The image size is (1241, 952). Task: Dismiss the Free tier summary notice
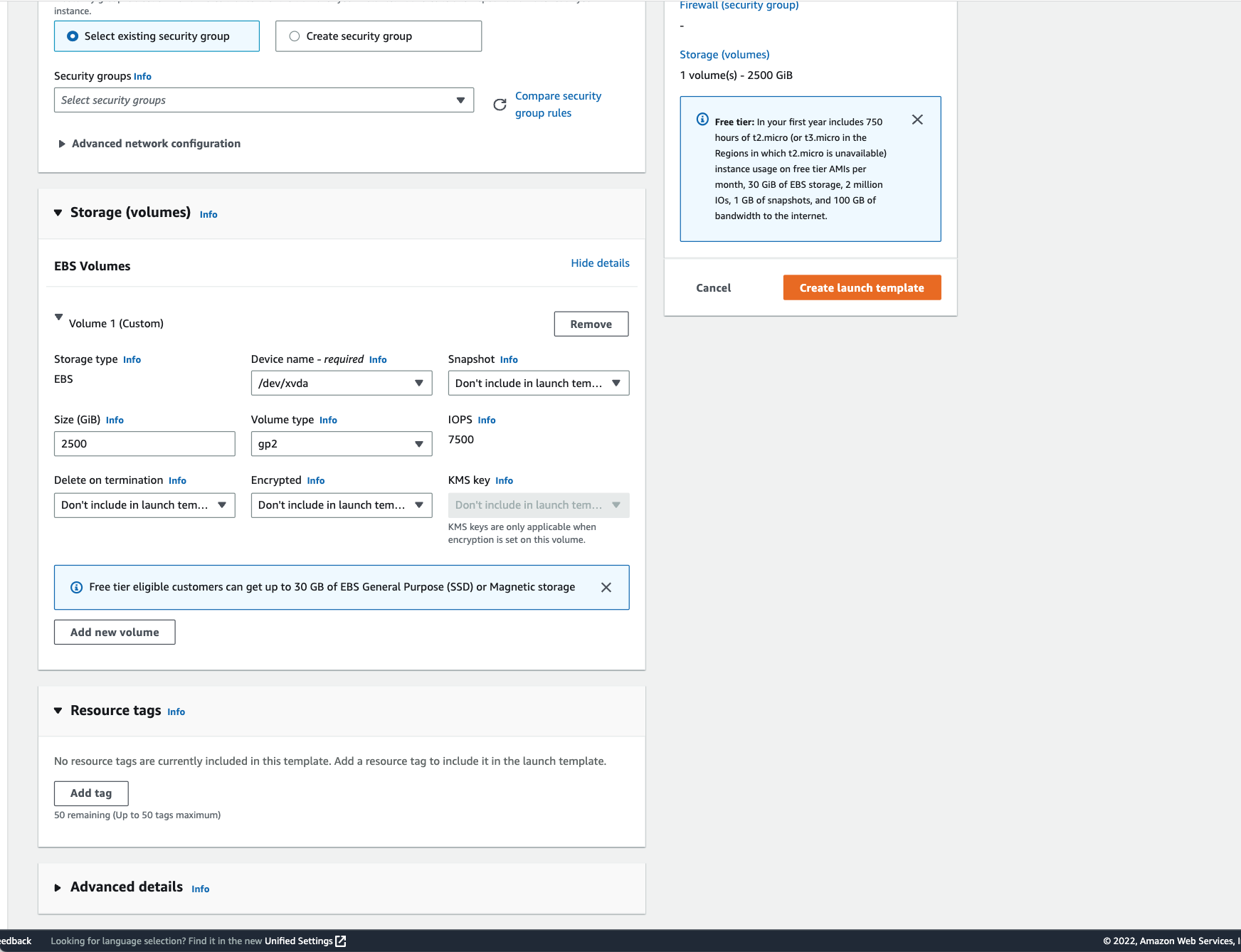pyautogui.click(x=917, y=120)
